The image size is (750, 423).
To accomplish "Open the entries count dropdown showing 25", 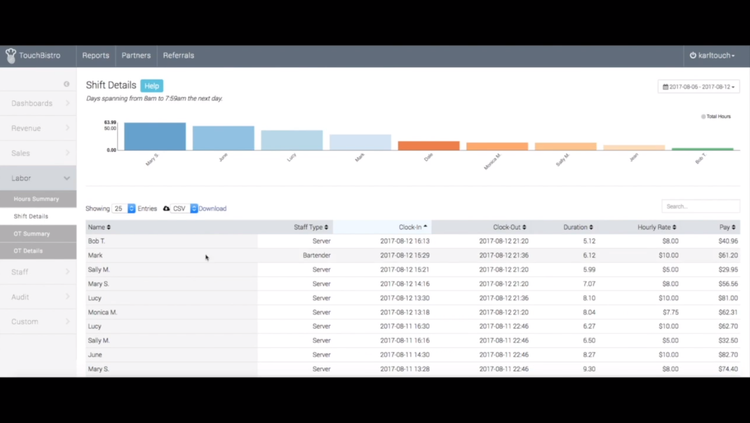I will coord(123,209).
